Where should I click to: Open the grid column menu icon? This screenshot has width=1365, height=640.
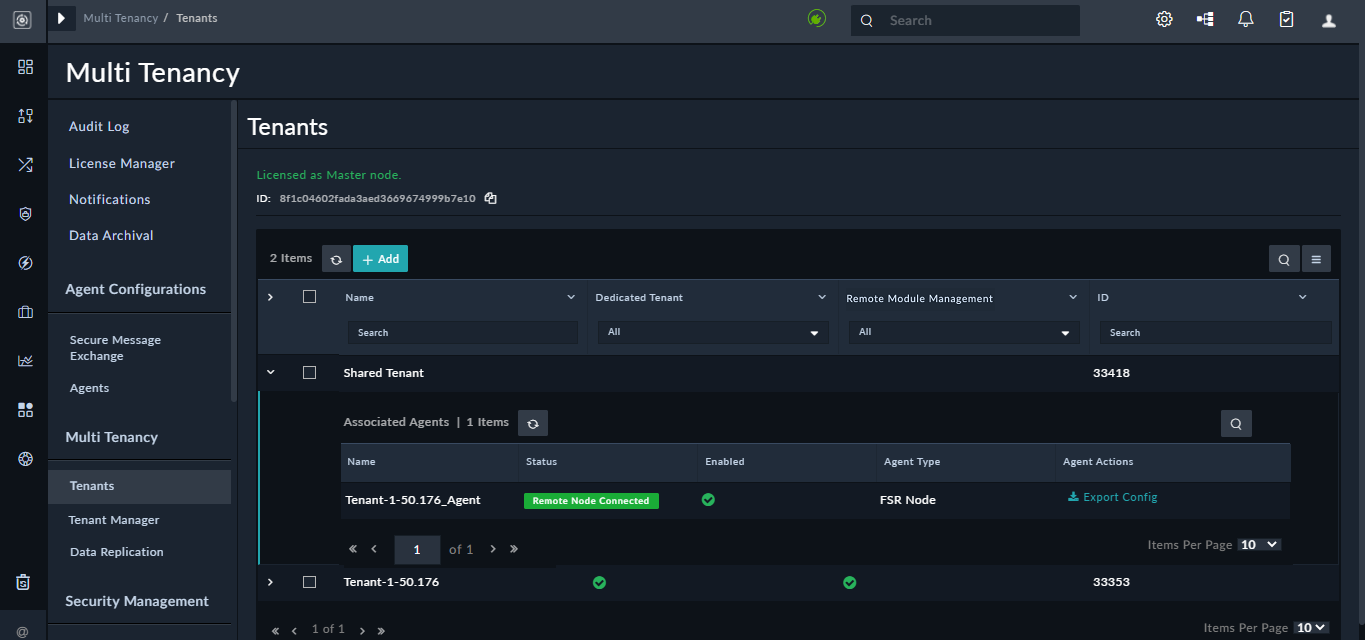pyautogui.click(x=1316, y=259)
